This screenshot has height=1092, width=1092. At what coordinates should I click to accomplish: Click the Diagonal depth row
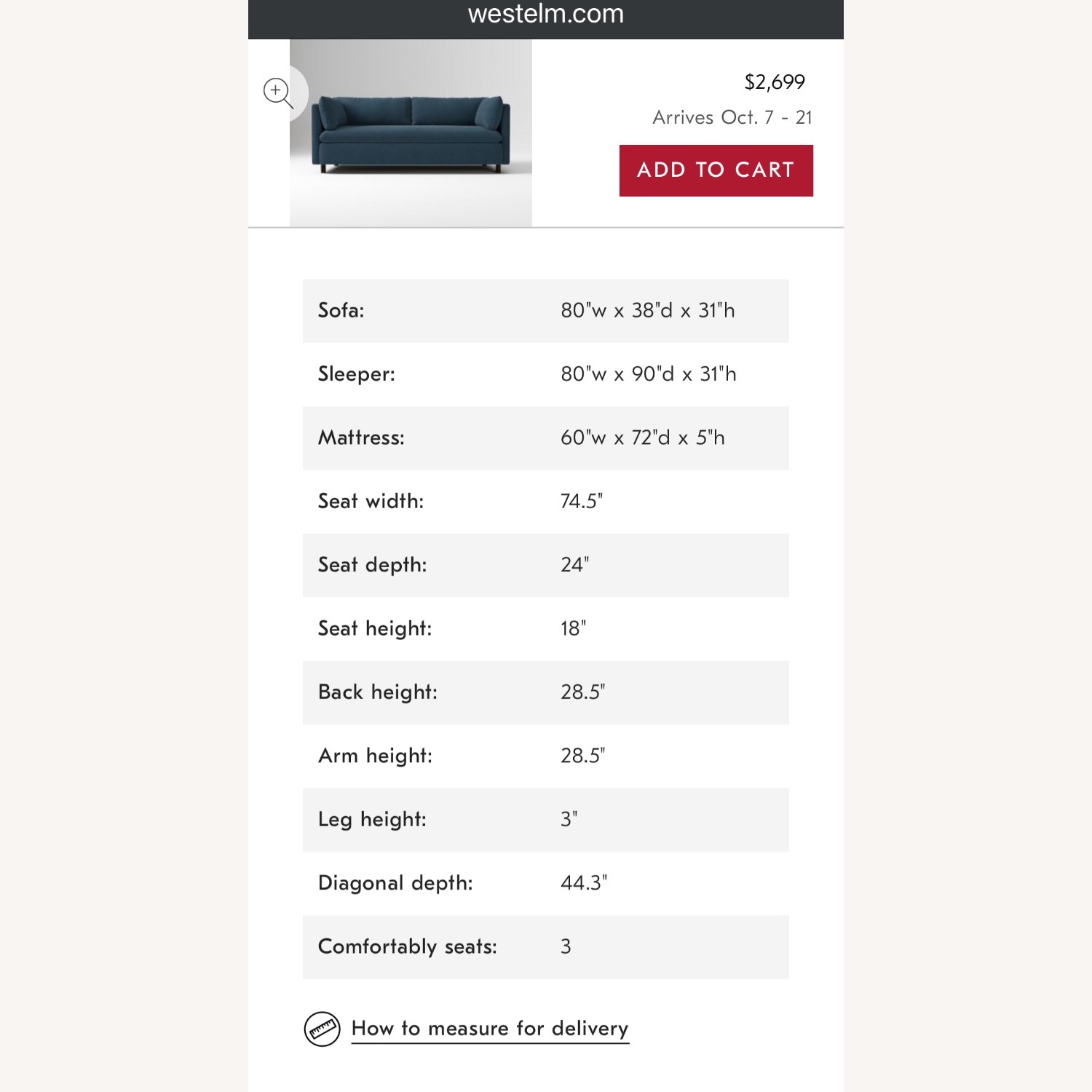pos(545,883)
